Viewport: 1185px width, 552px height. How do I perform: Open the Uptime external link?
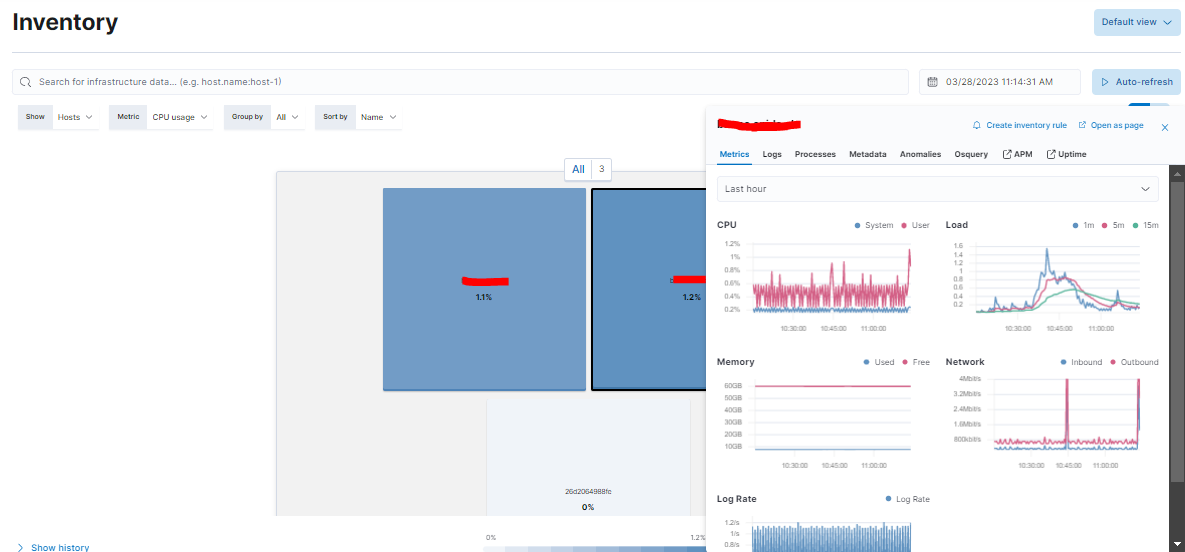(x=1066, y=154)
